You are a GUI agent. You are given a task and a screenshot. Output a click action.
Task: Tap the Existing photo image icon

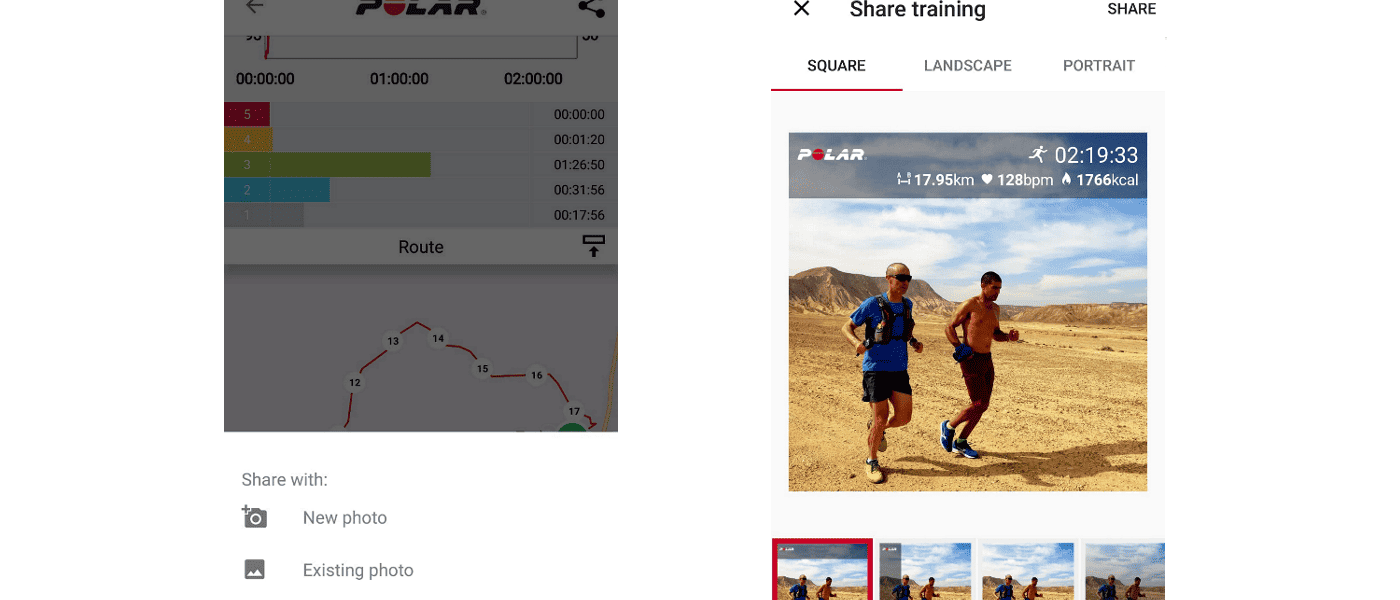click(x=255, y=570)
